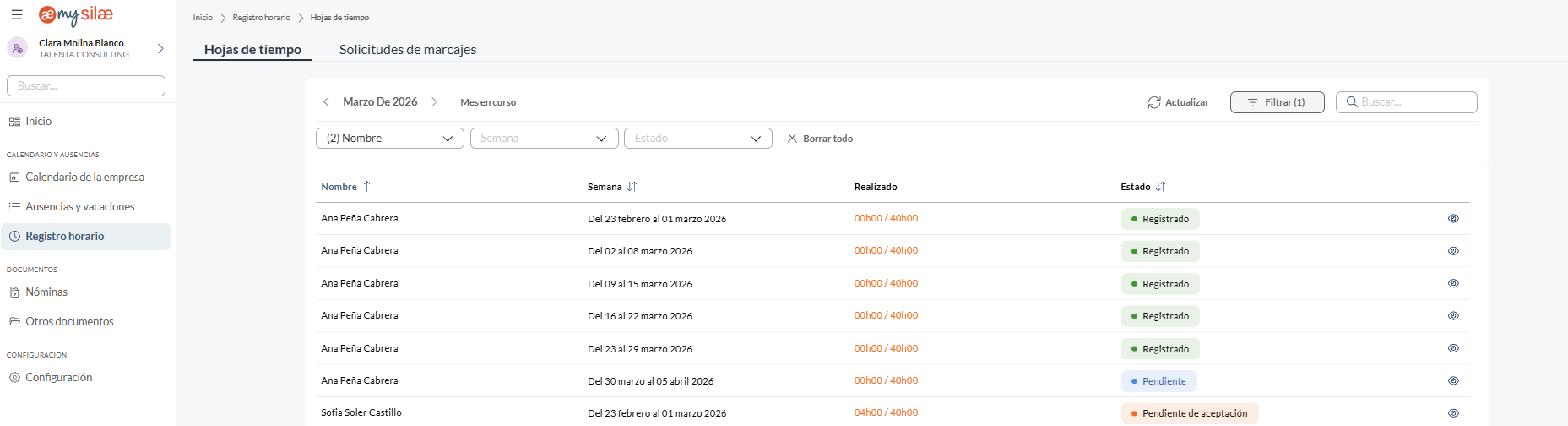Image resolution: width=1568 pixels, height=426 pixels.
Task: Click Borrar todo to clear filters
Action: point(820,139)
